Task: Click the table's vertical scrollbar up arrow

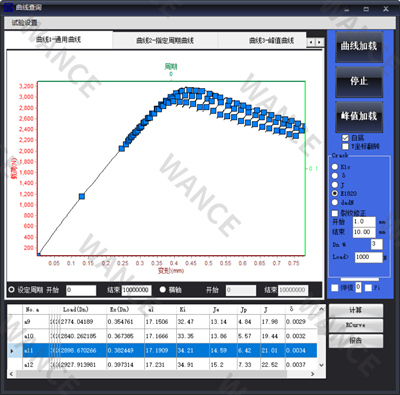Action: pyautogui.click(x=321, y=309)
